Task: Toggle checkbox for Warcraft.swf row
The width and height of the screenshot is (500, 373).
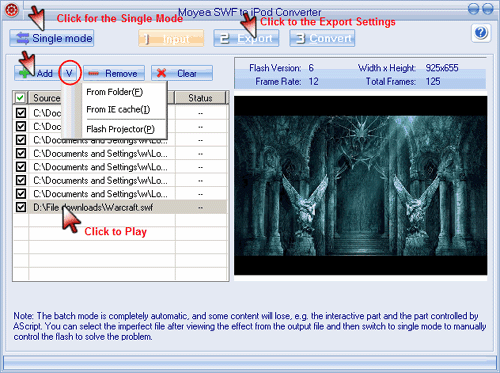Action: click(21, 207)
